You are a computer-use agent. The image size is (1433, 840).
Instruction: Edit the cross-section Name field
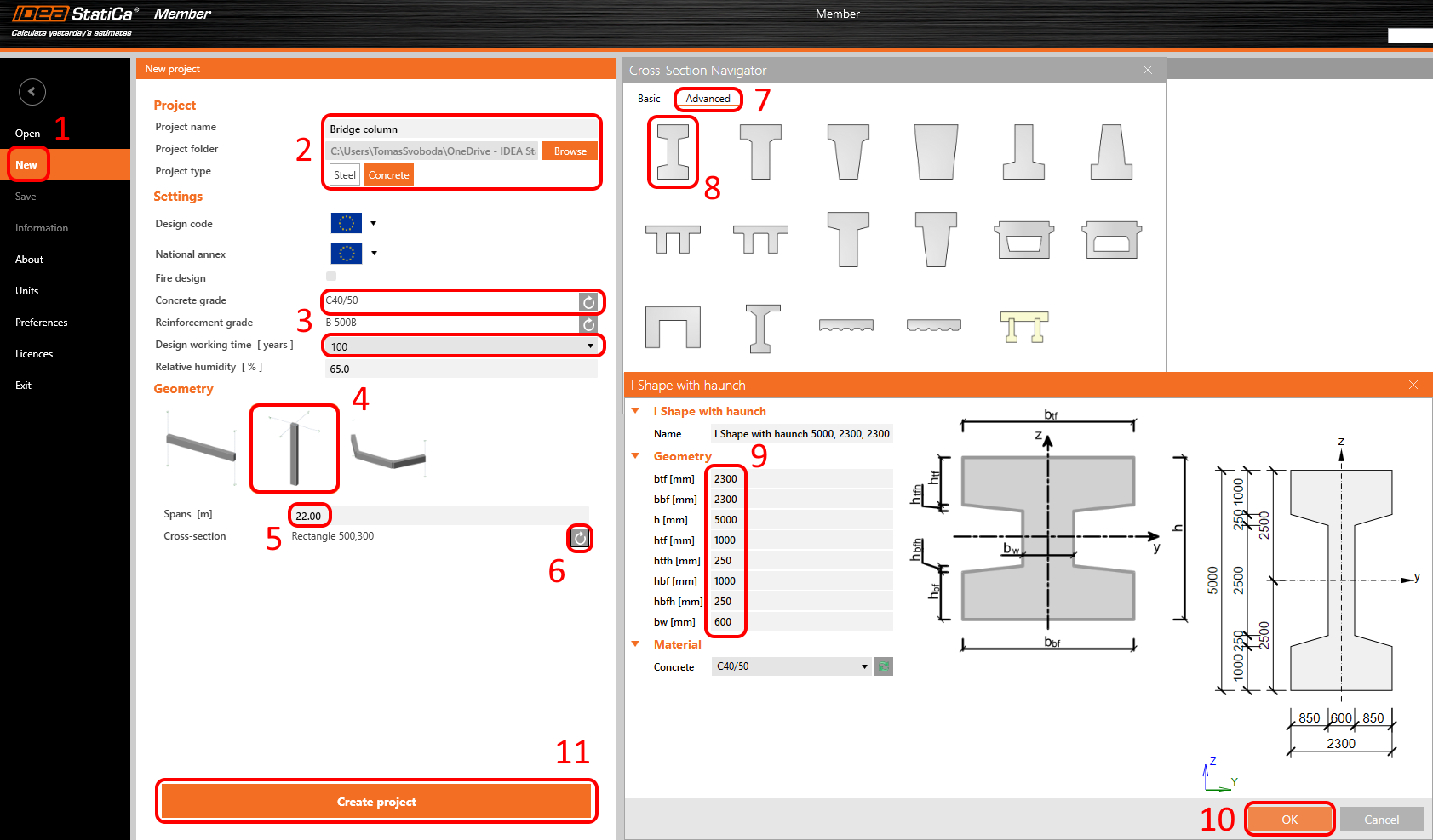(x=801, y=434)
